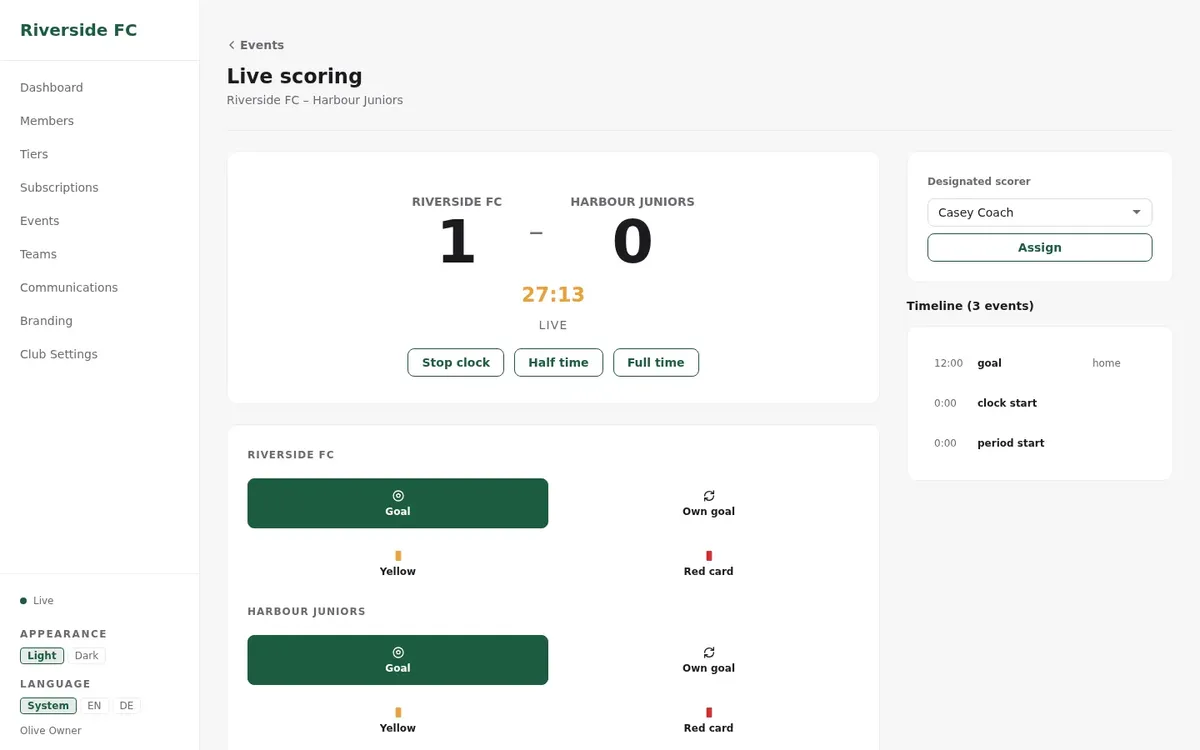Record an own goal for Riverside FC

[x=709, y=503]
